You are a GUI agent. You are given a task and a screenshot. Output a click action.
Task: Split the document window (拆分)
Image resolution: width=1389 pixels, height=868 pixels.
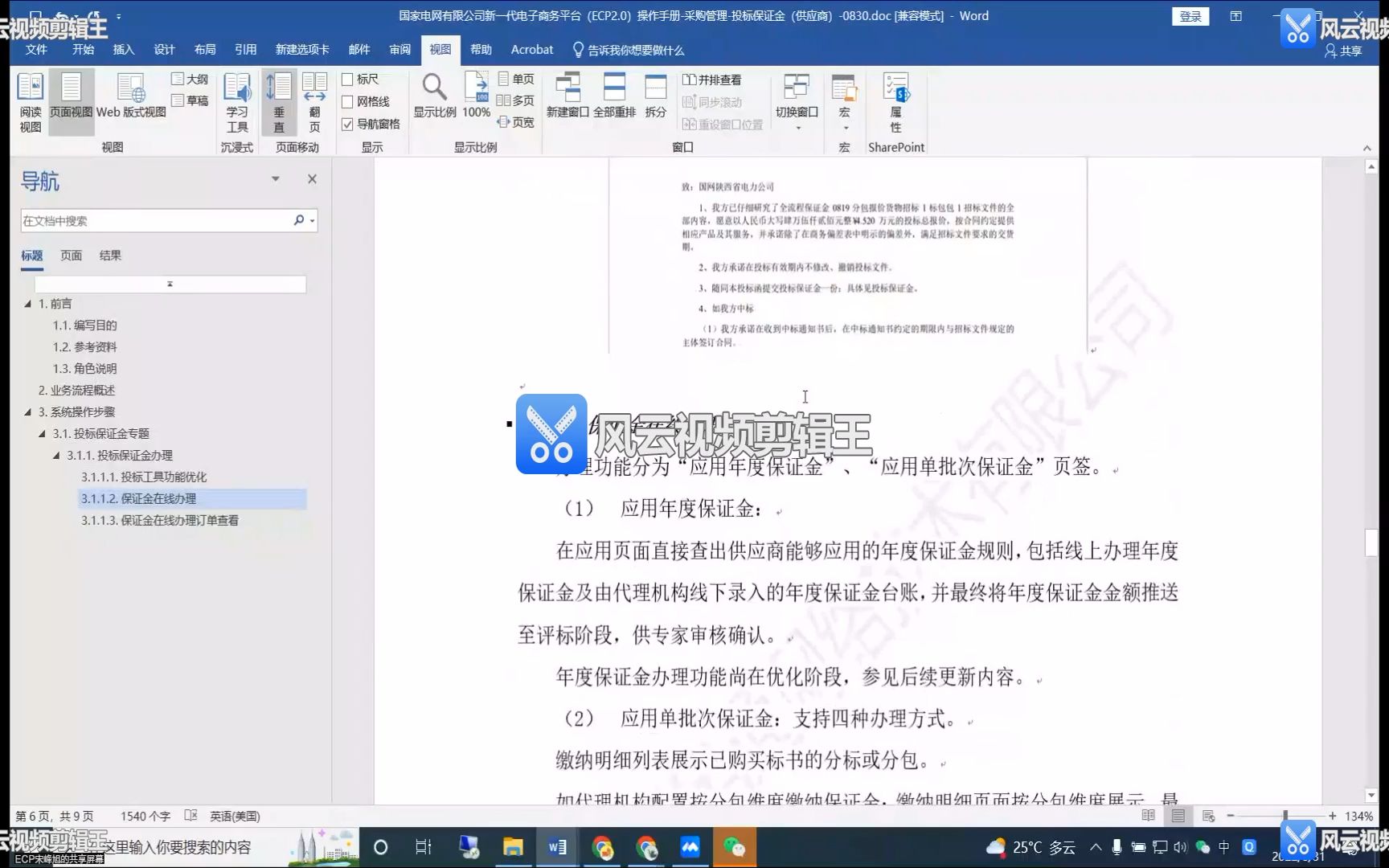[656, 96]
